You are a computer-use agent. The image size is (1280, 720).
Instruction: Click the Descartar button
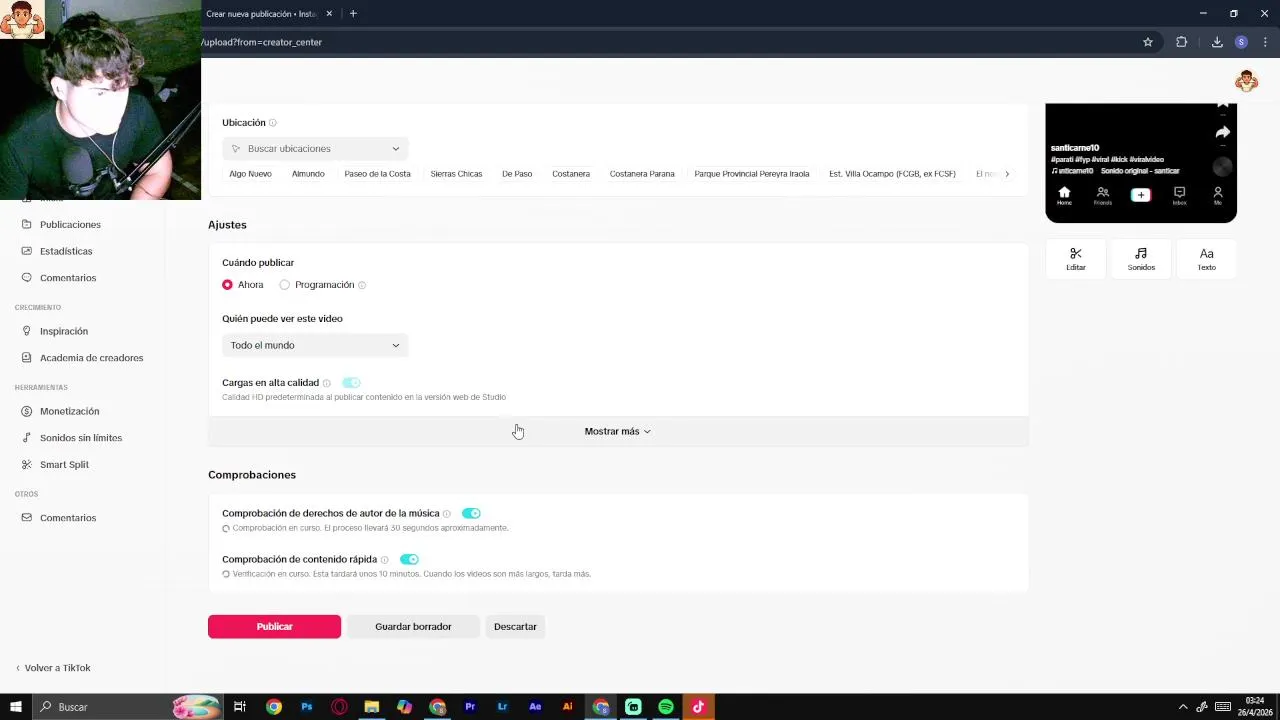coord(515,627)
